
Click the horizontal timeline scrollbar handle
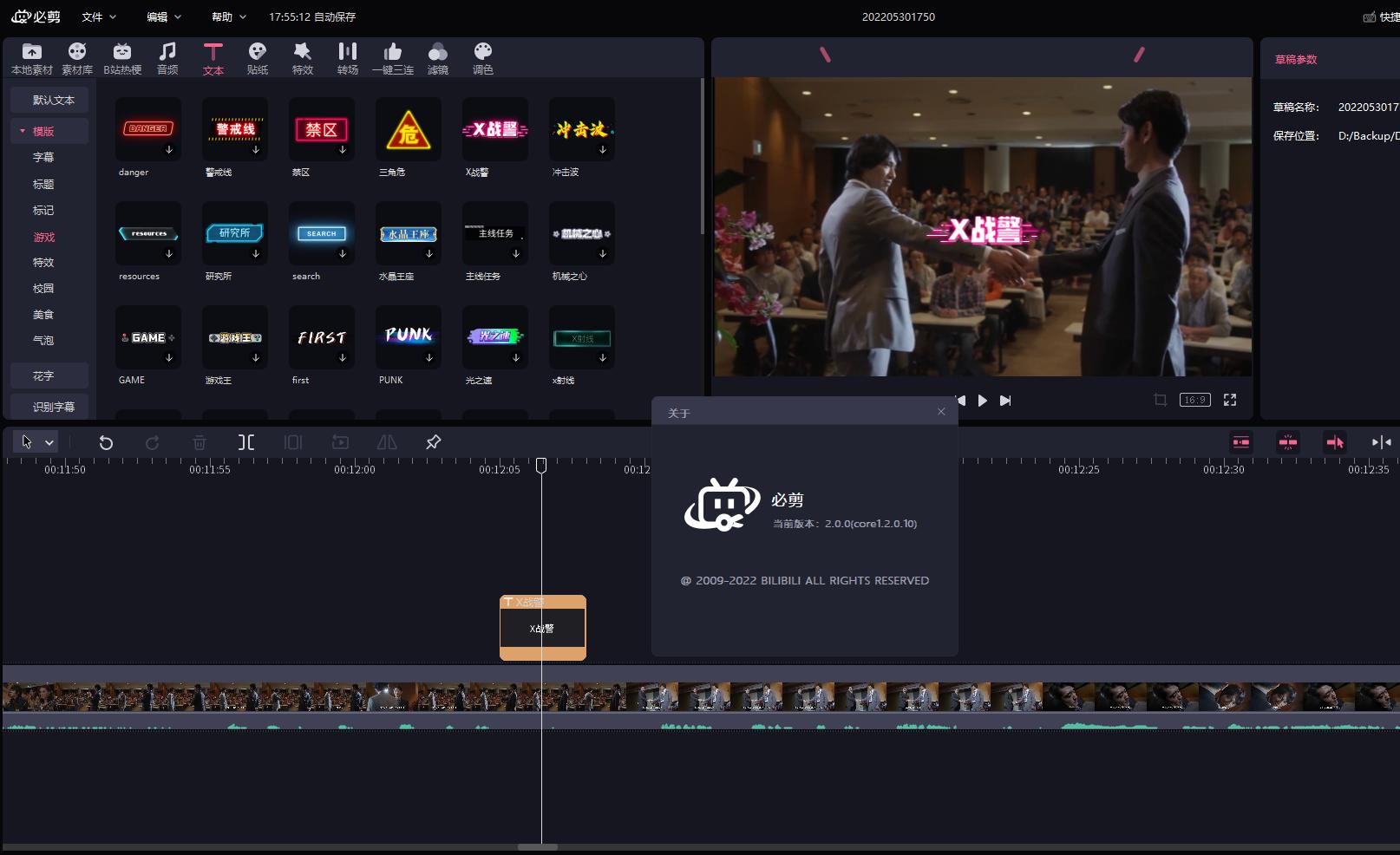click(x=538, y=846)
